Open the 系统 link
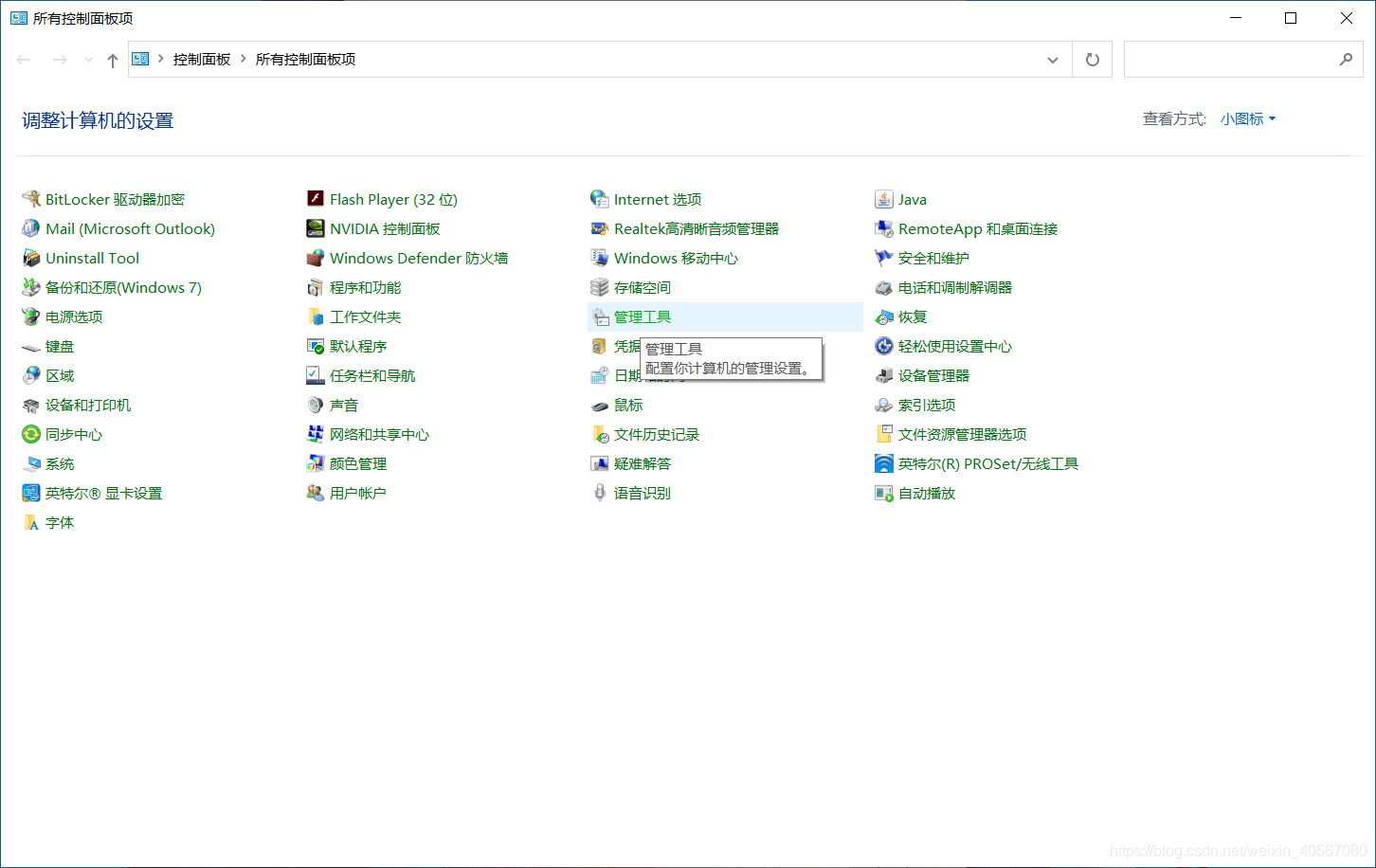The height and width of the screenshot is (868, 1376). [x=60, y=463]
